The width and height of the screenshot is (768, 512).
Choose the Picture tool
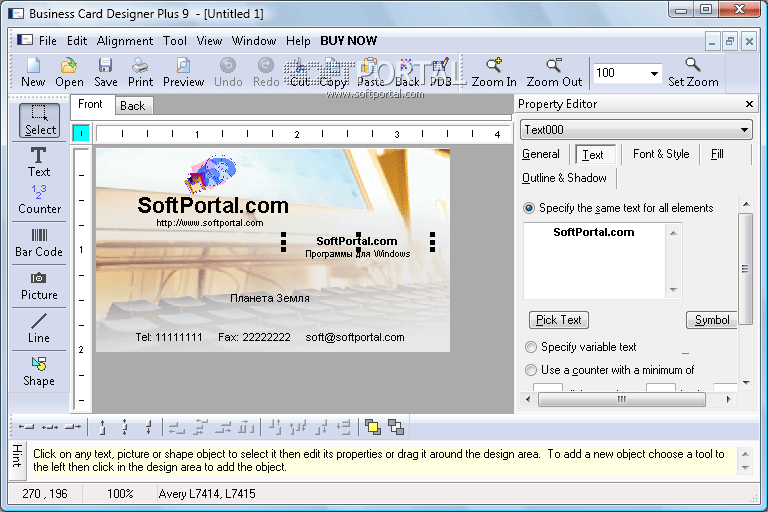(39, 286)
